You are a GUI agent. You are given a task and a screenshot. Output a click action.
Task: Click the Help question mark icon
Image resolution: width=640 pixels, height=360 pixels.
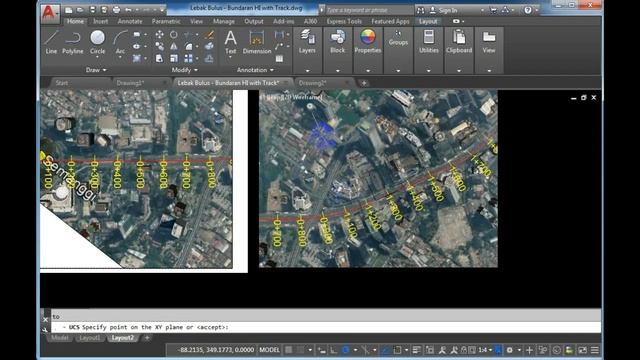528,10
